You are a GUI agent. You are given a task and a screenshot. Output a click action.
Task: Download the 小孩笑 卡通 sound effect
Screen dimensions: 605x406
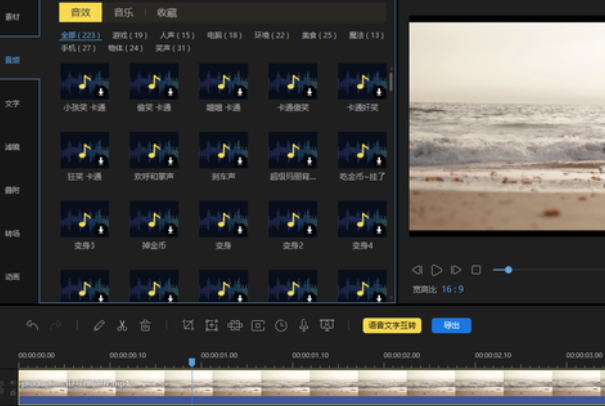coord(102,94)
